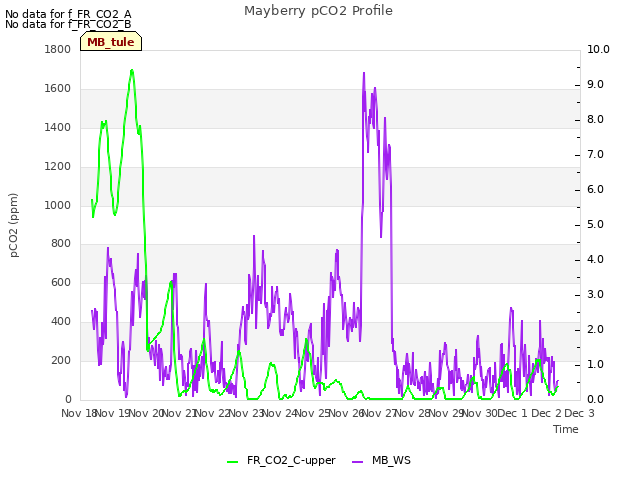The image size is (640, 480).
Task: Click the Time axis label
Action: pos(566,429)
